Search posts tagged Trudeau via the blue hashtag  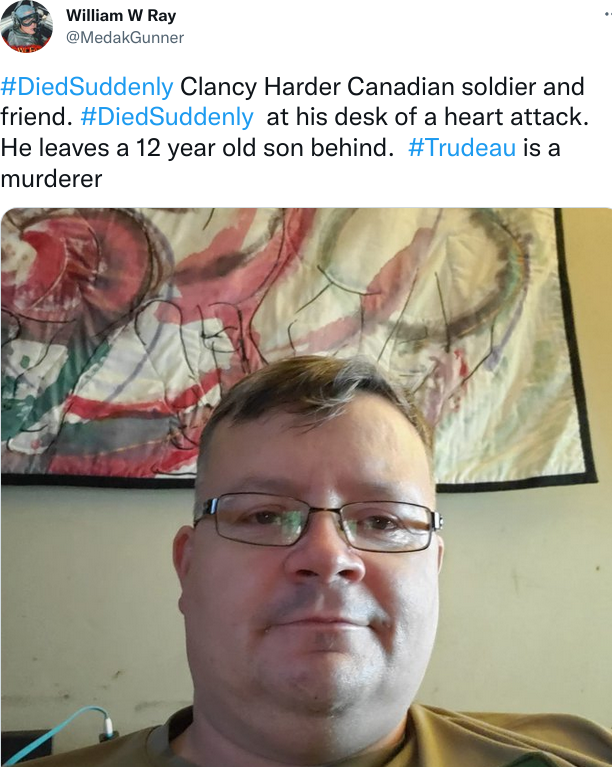pyautogui.click(x=462, y=147)
